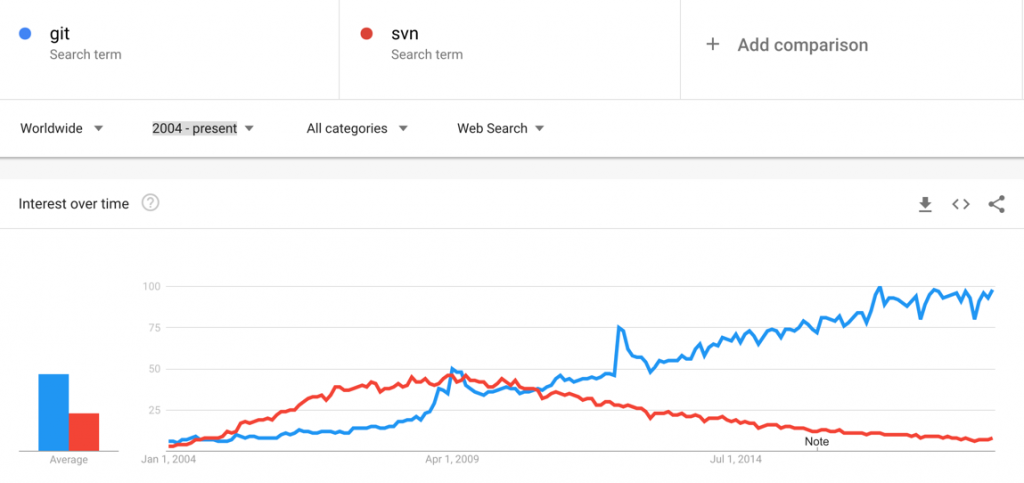Click the Apr 1, 2009 axis label

point(454,460)
